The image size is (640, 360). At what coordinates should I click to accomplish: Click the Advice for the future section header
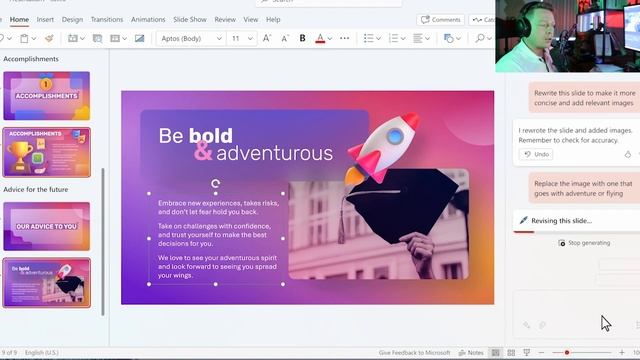coord(36,189)
